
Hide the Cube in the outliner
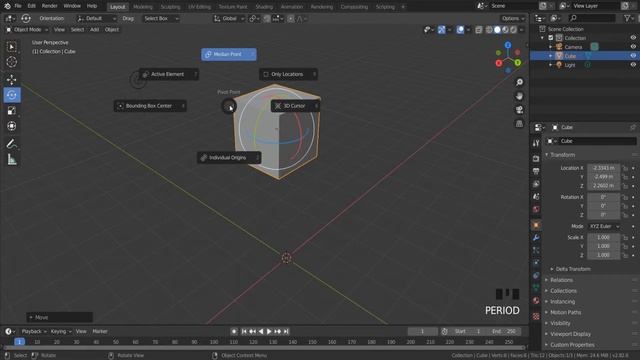pos(633,56)
